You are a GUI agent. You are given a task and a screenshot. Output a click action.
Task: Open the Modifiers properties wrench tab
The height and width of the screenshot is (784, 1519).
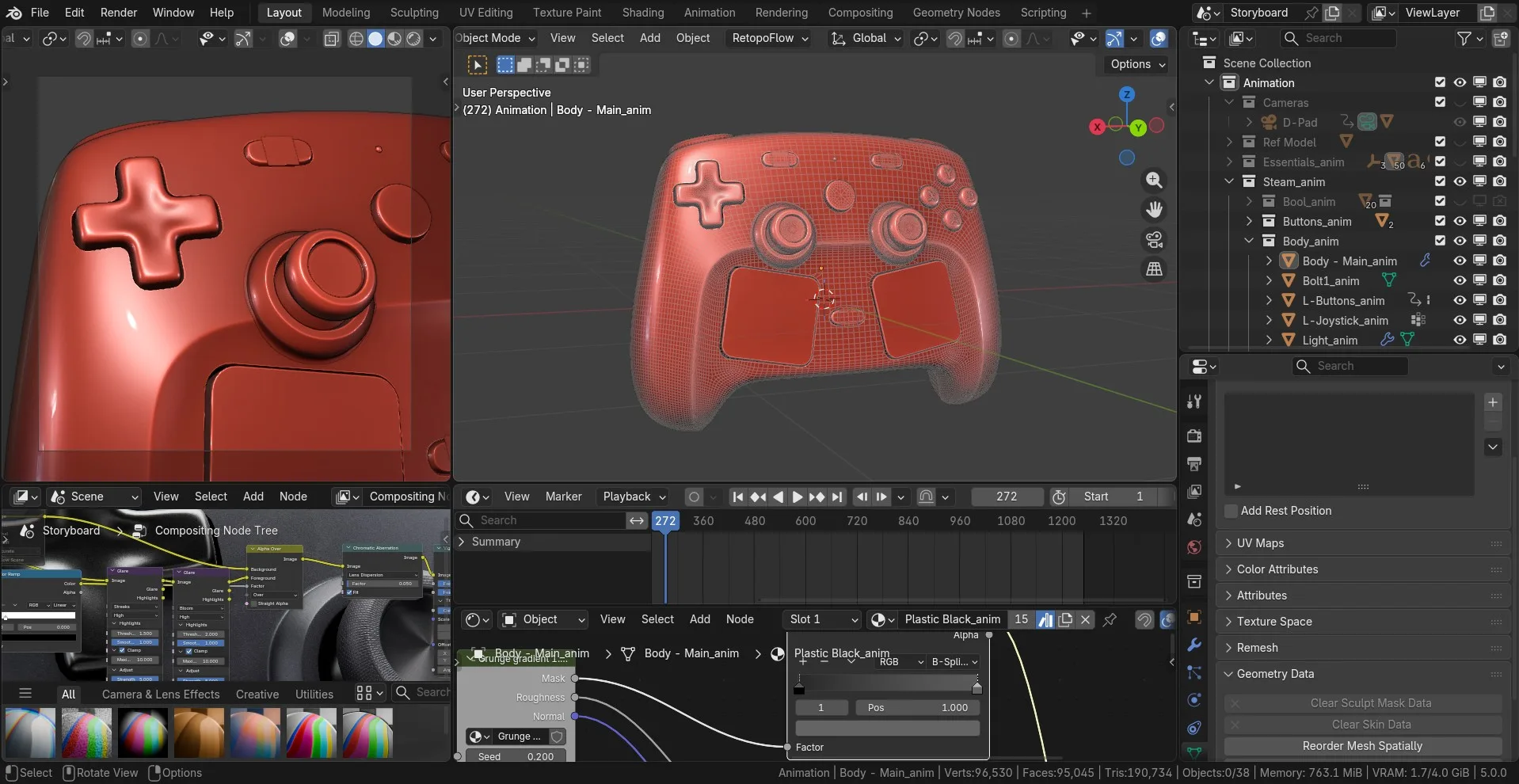click(x=1194, y=645)
